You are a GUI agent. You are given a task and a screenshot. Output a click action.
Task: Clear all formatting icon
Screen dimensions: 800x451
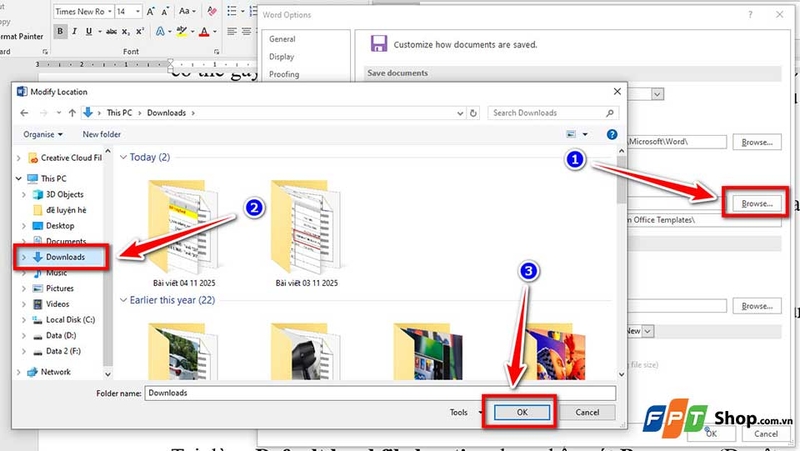tap(212, 11)
